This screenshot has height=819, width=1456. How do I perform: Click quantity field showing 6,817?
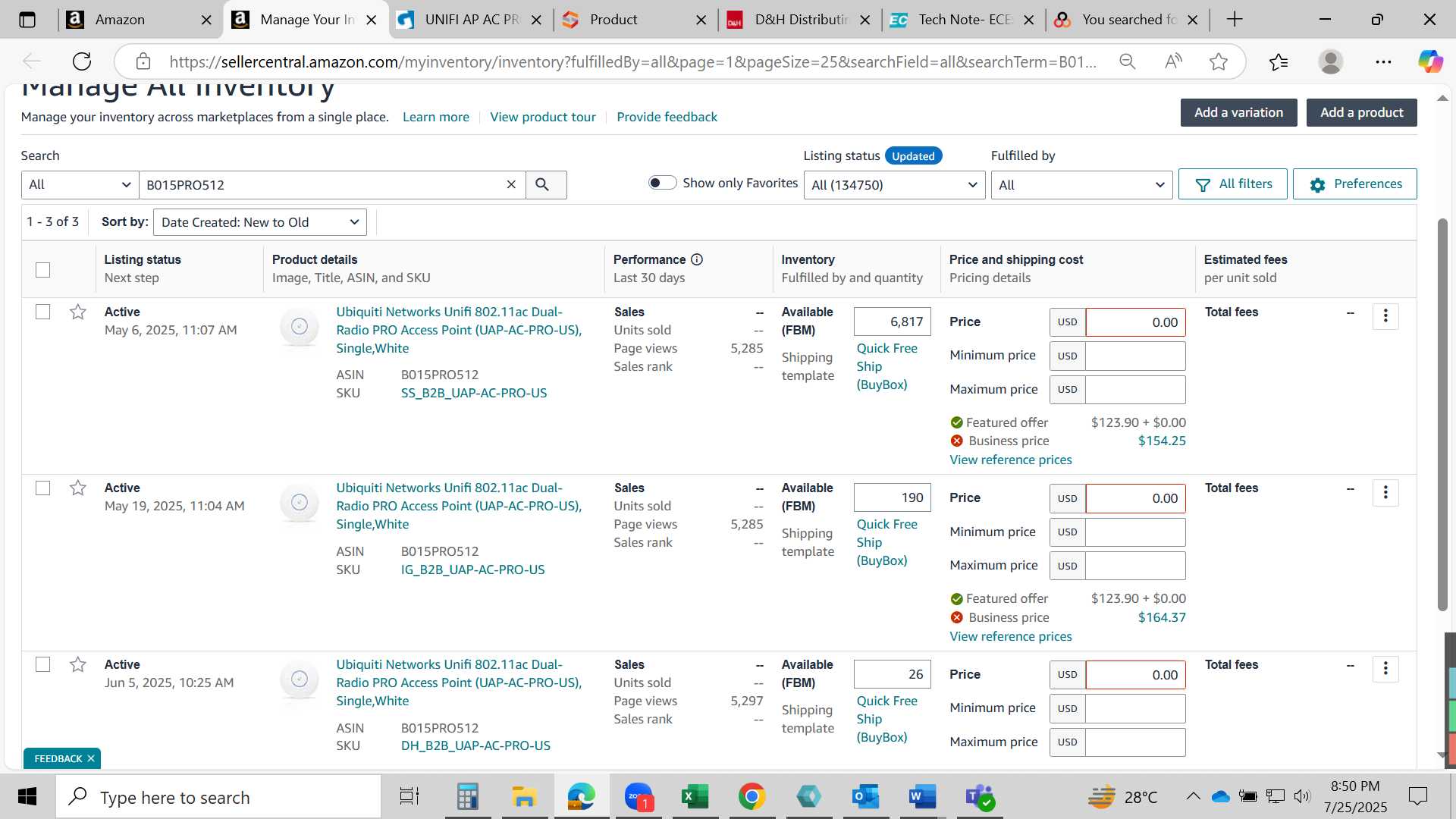coord(892,322)
